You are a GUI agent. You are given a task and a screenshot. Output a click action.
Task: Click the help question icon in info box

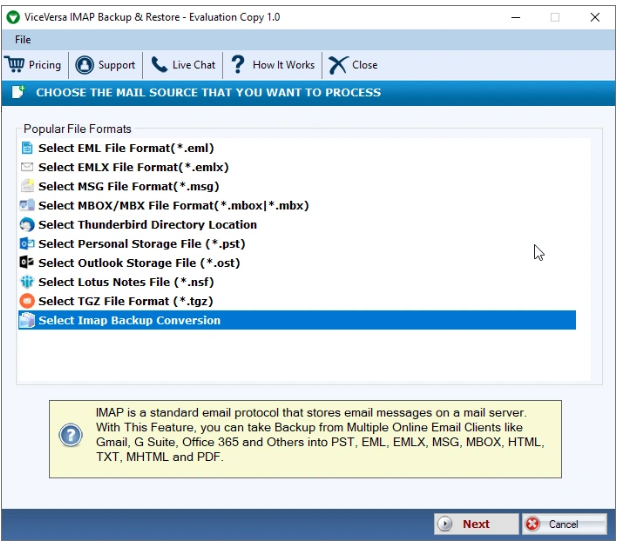tap(71, 436)
